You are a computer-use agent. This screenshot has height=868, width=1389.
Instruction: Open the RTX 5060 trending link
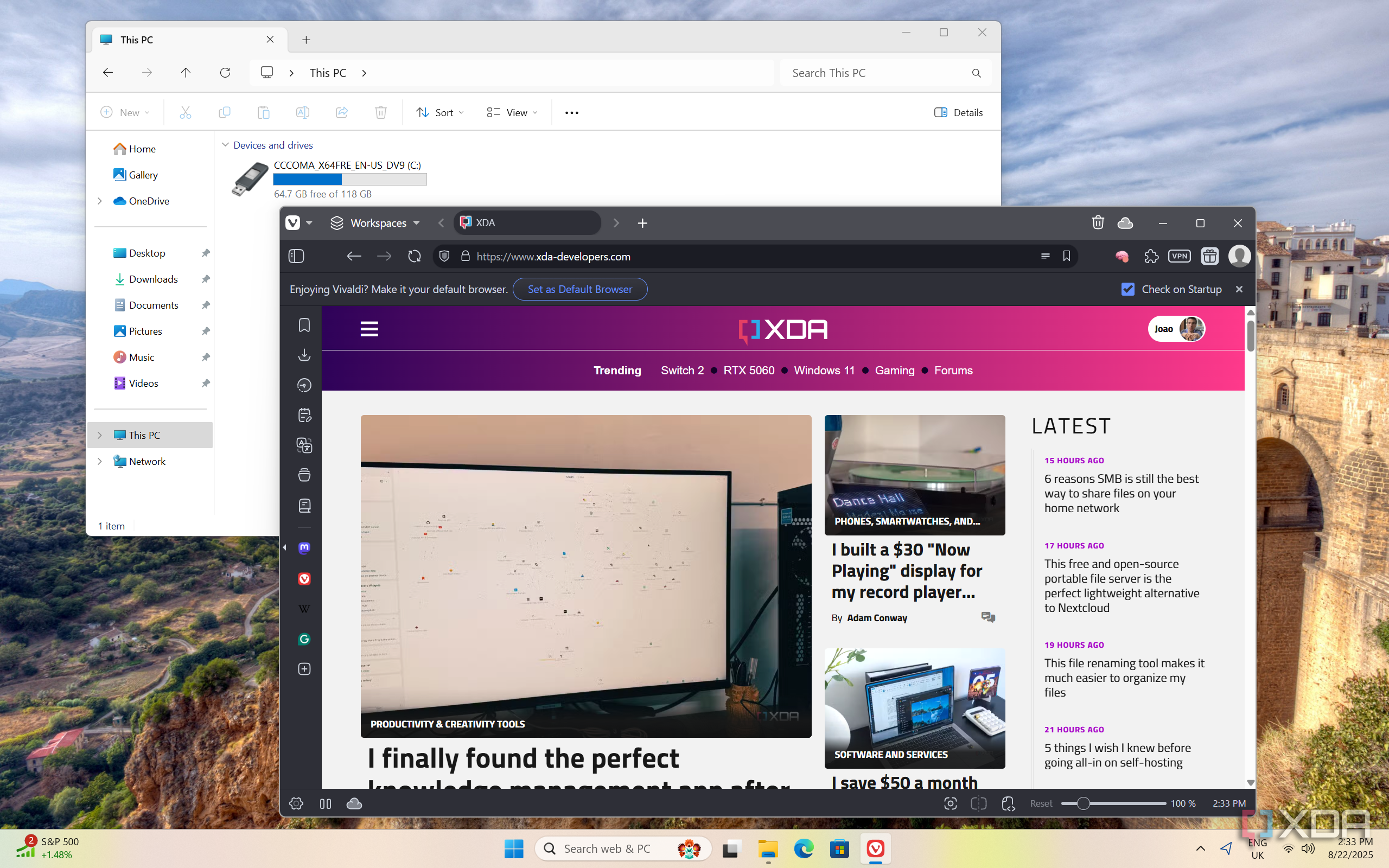(748, 371)
